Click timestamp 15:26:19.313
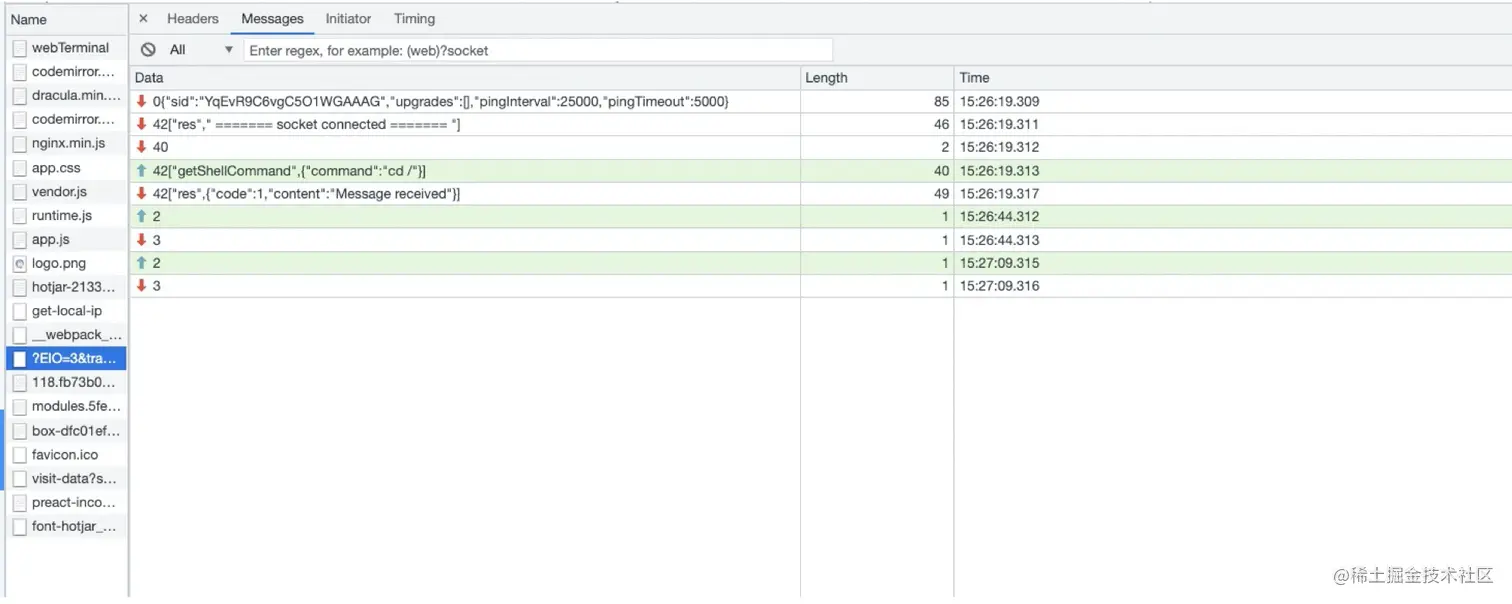Viewport: 1512px width, 604px height. 999,171
